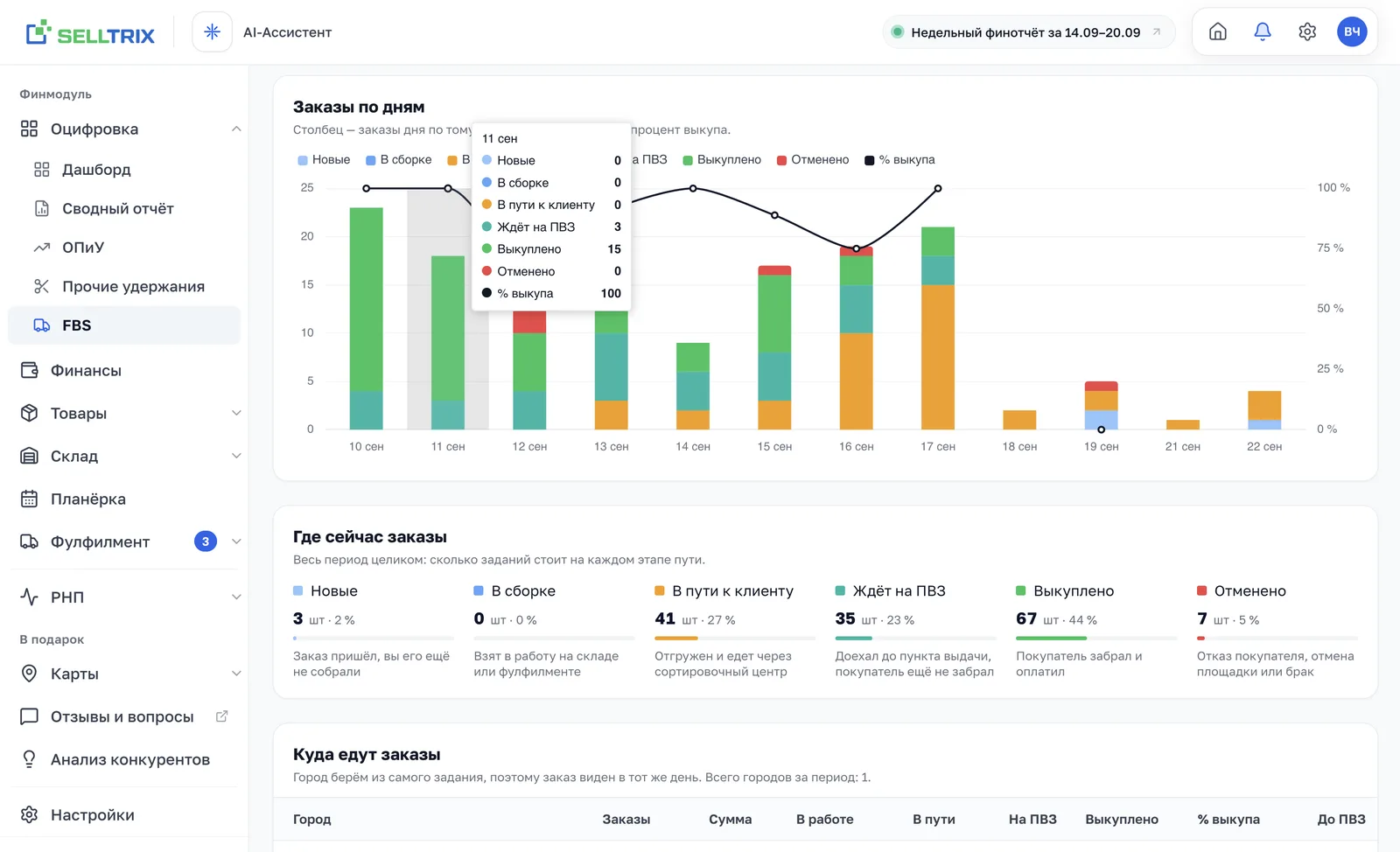Image resolution: width=1400 pixels, height=852 pixels.
Task: Sort table by % выкупа column
Action: [x=1228, y=820]
